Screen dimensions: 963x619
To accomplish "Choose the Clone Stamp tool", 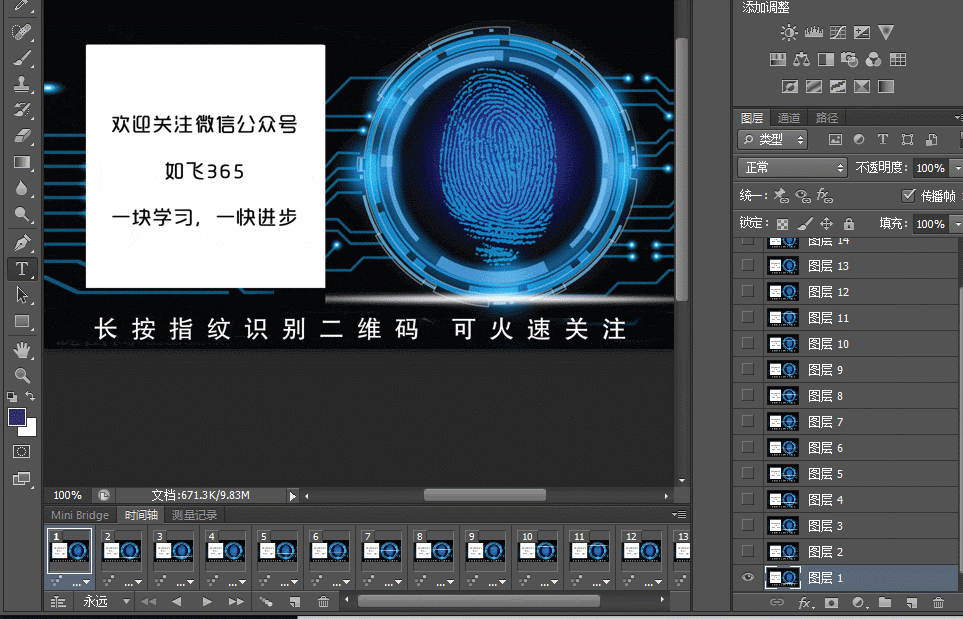I will [22, 84].
